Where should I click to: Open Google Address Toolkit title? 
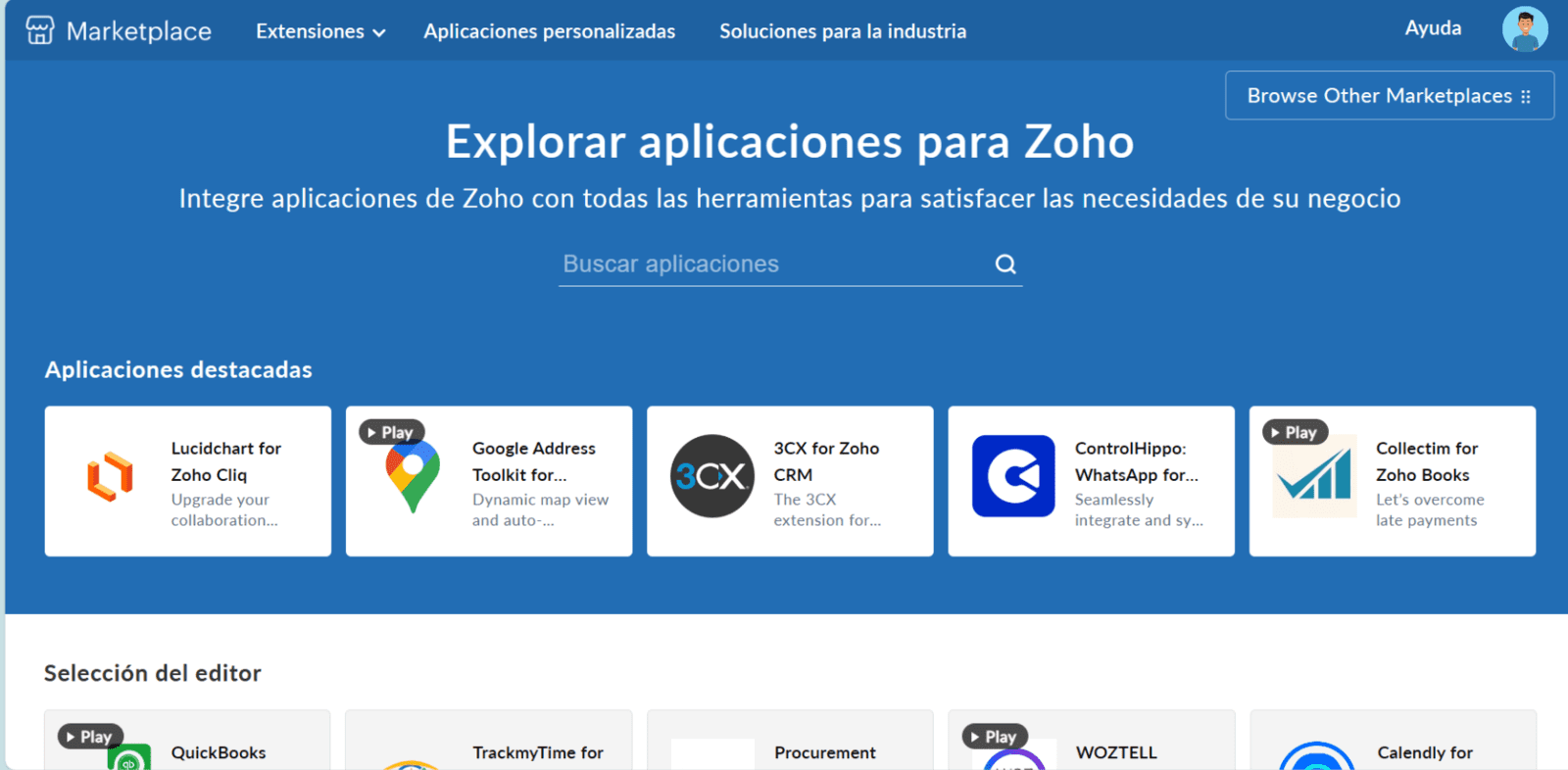click(x=534, y=461)
